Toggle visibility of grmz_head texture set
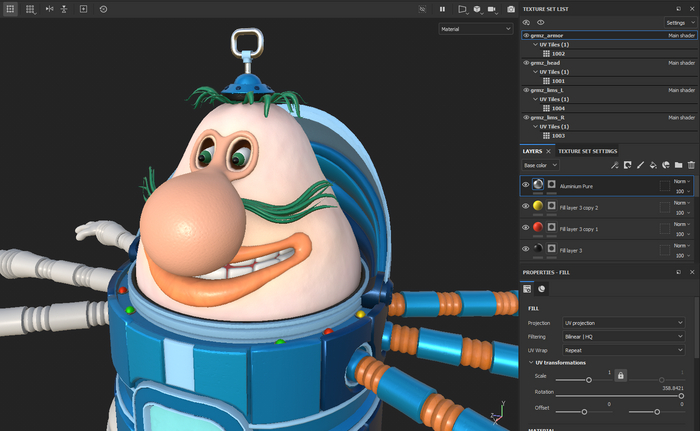700x431 pixels. point(526,62)
